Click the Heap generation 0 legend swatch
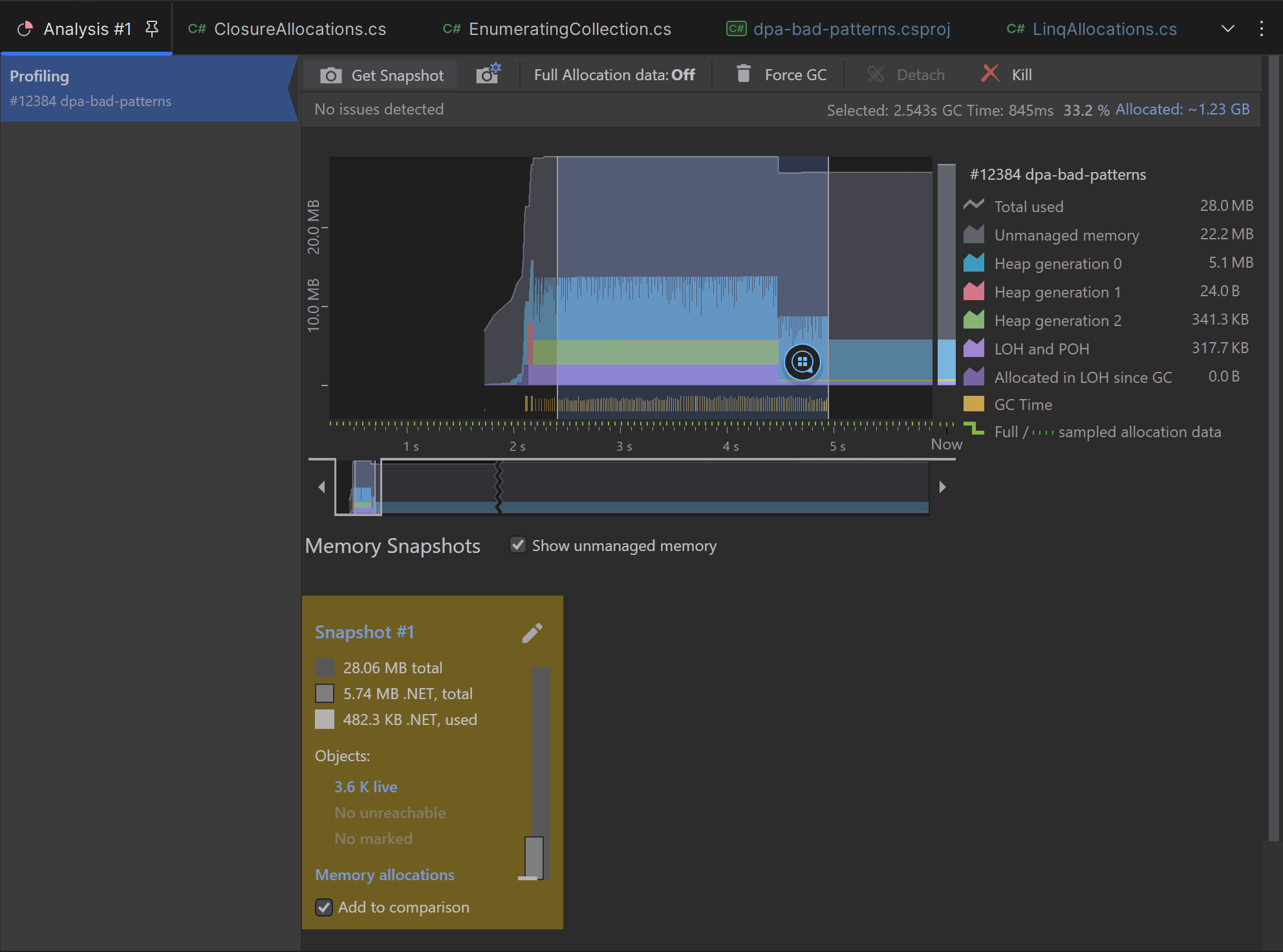1283x952 pixels. pos(974,263)
